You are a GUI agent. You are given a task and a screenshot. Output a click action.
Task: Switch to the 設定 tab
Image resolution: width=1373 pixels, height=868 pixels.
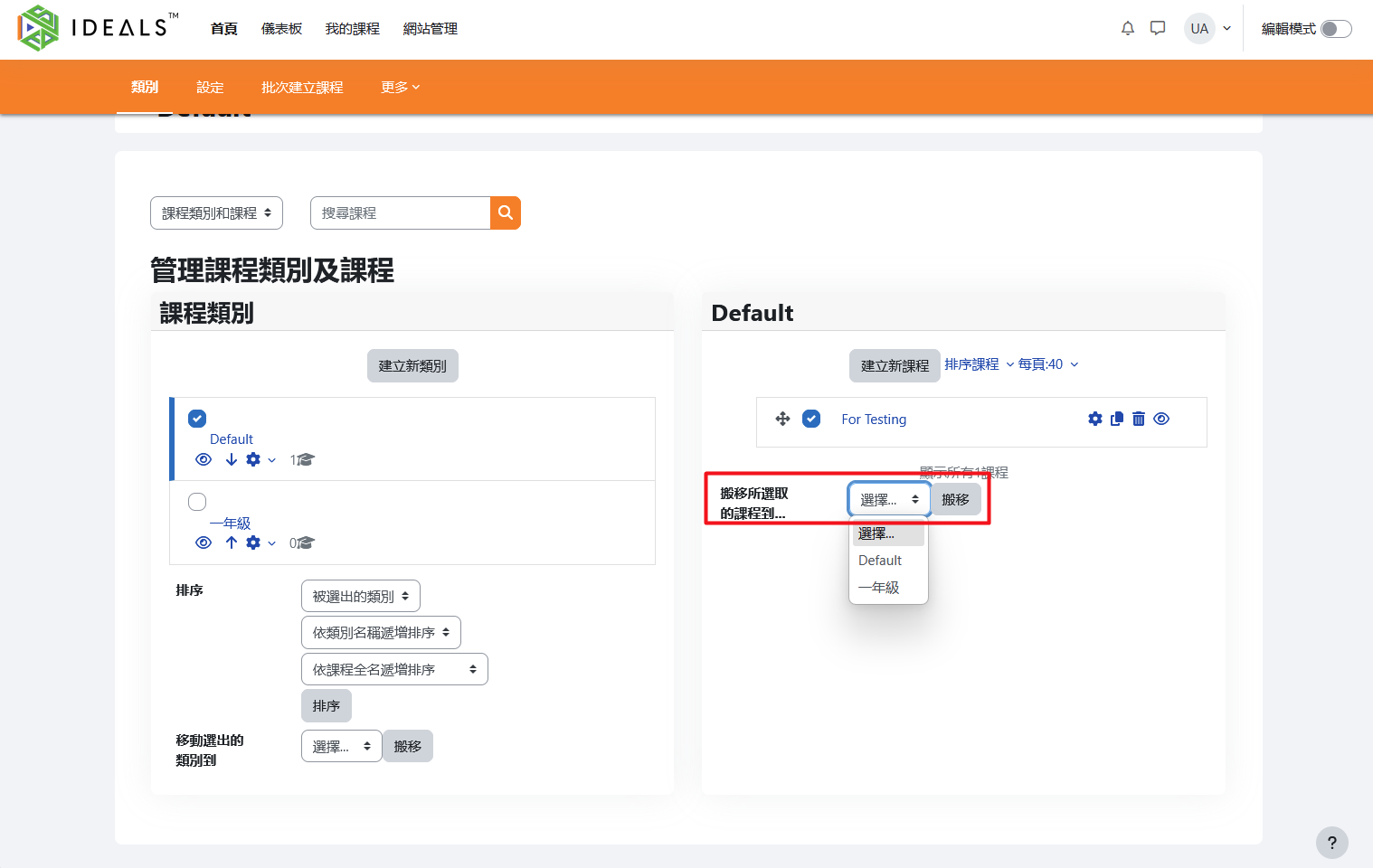pos(210,88)
